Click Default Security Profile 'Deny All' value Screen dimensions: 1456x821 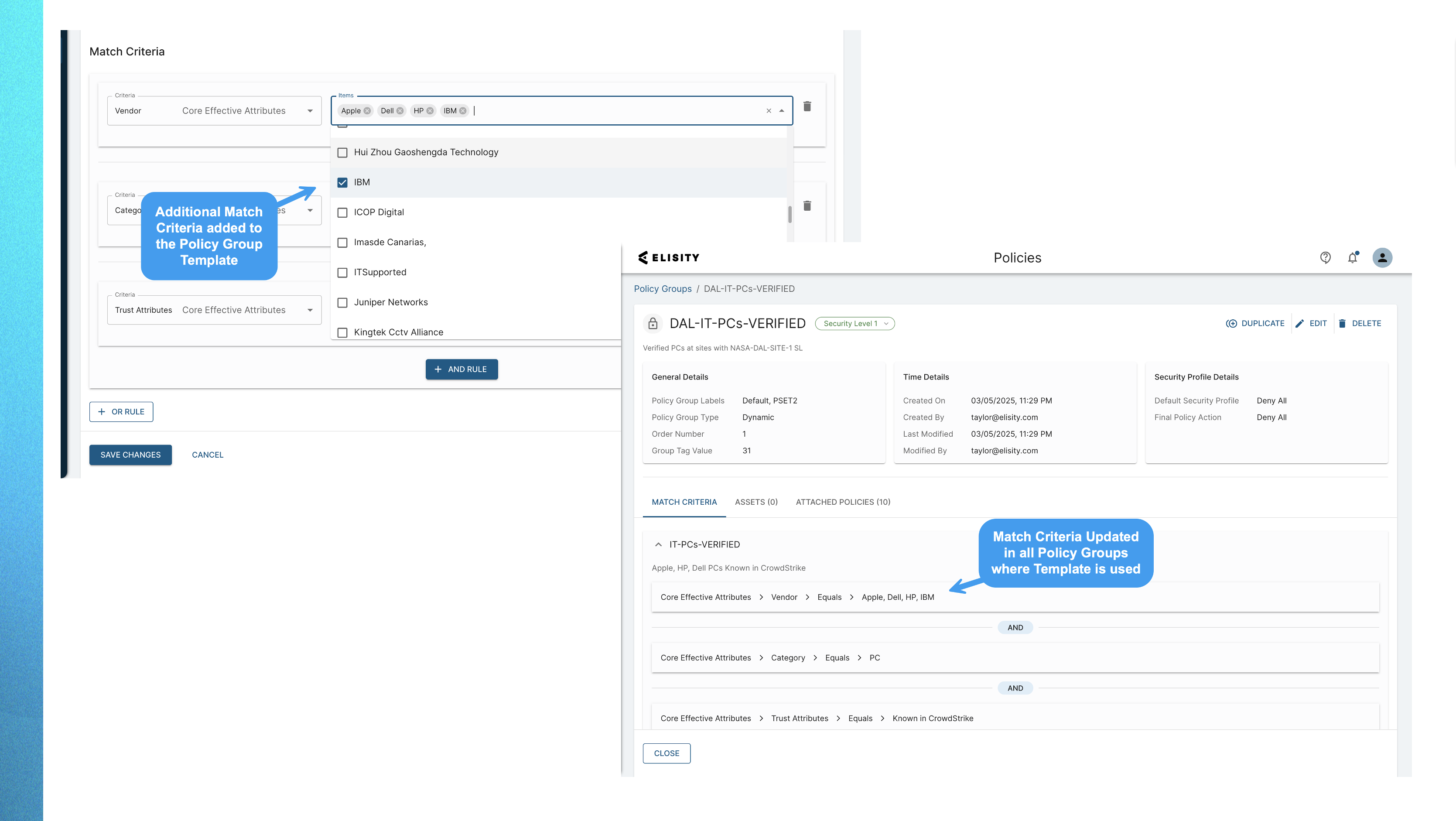(x=1272, y=401)
